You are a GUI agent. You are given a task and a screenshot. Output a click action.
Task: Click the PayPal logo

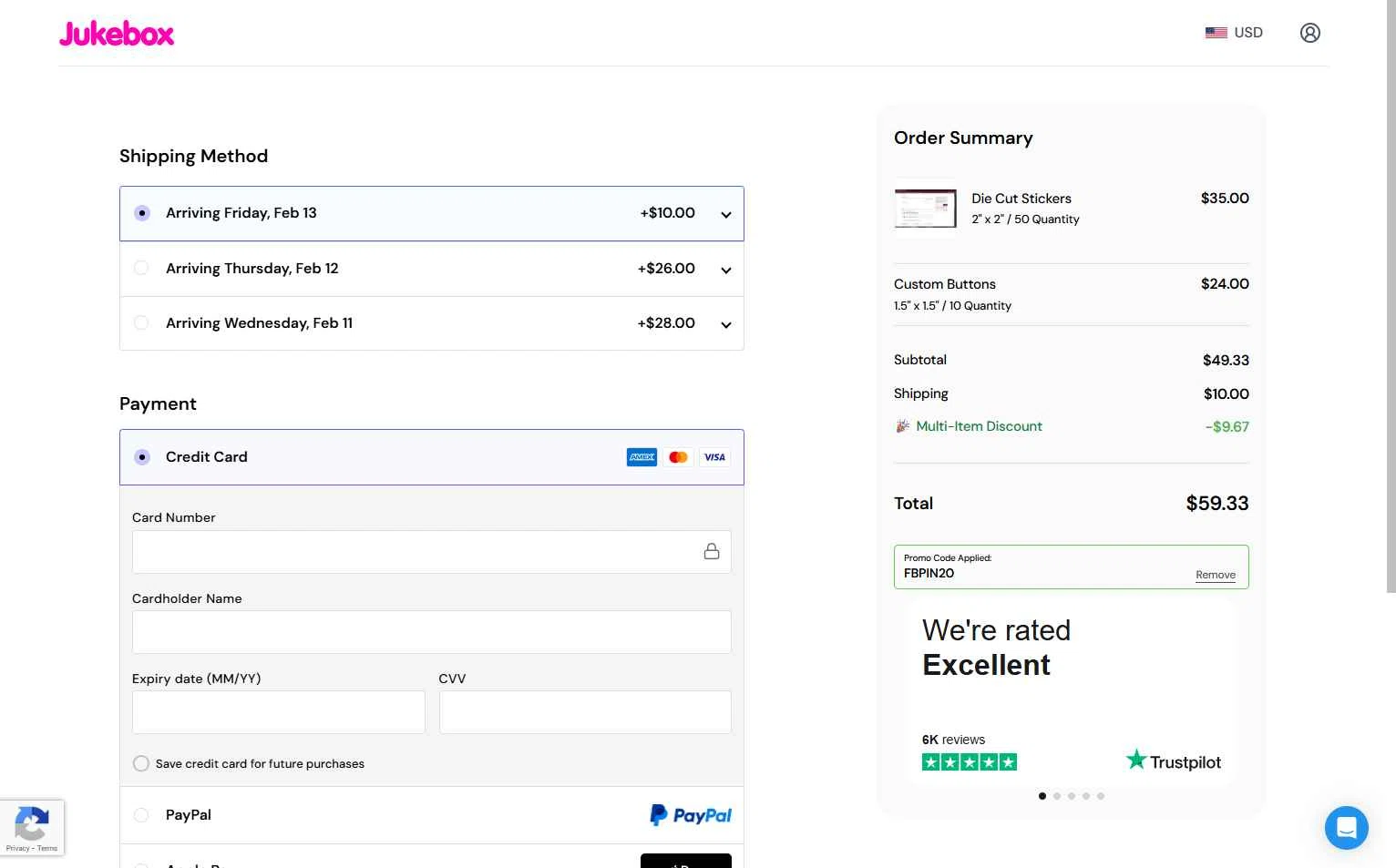[x=691, y=815]
